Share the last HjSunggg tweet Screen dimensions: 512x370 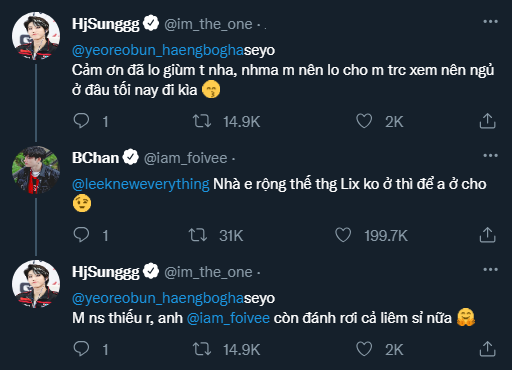(487, 349)
